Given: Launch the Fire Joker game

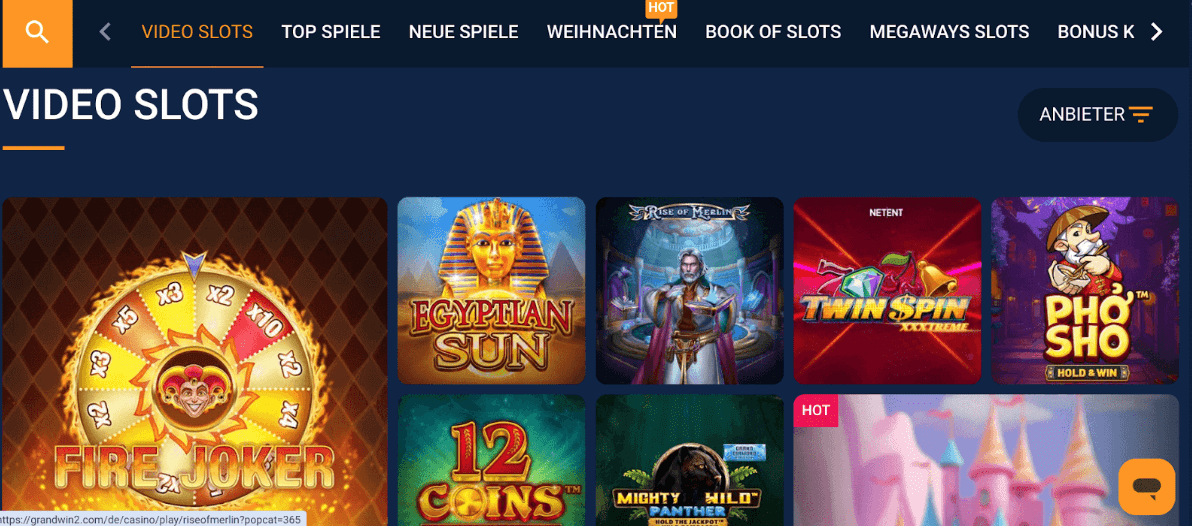Looking at the screenshot, I should pos(195,362).
